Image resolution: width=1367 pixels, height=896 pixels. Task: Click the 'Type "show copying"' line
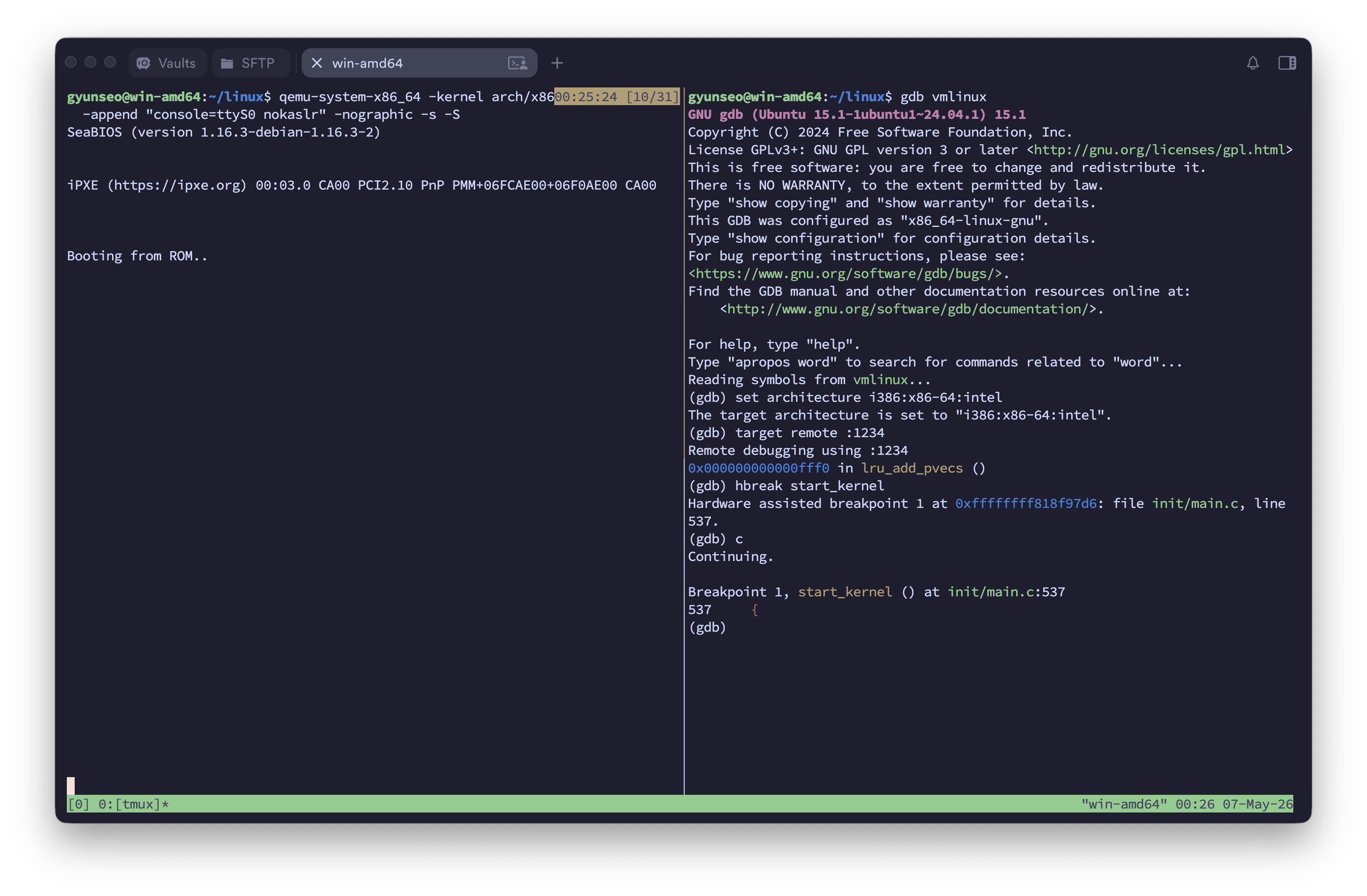[892, 203]
